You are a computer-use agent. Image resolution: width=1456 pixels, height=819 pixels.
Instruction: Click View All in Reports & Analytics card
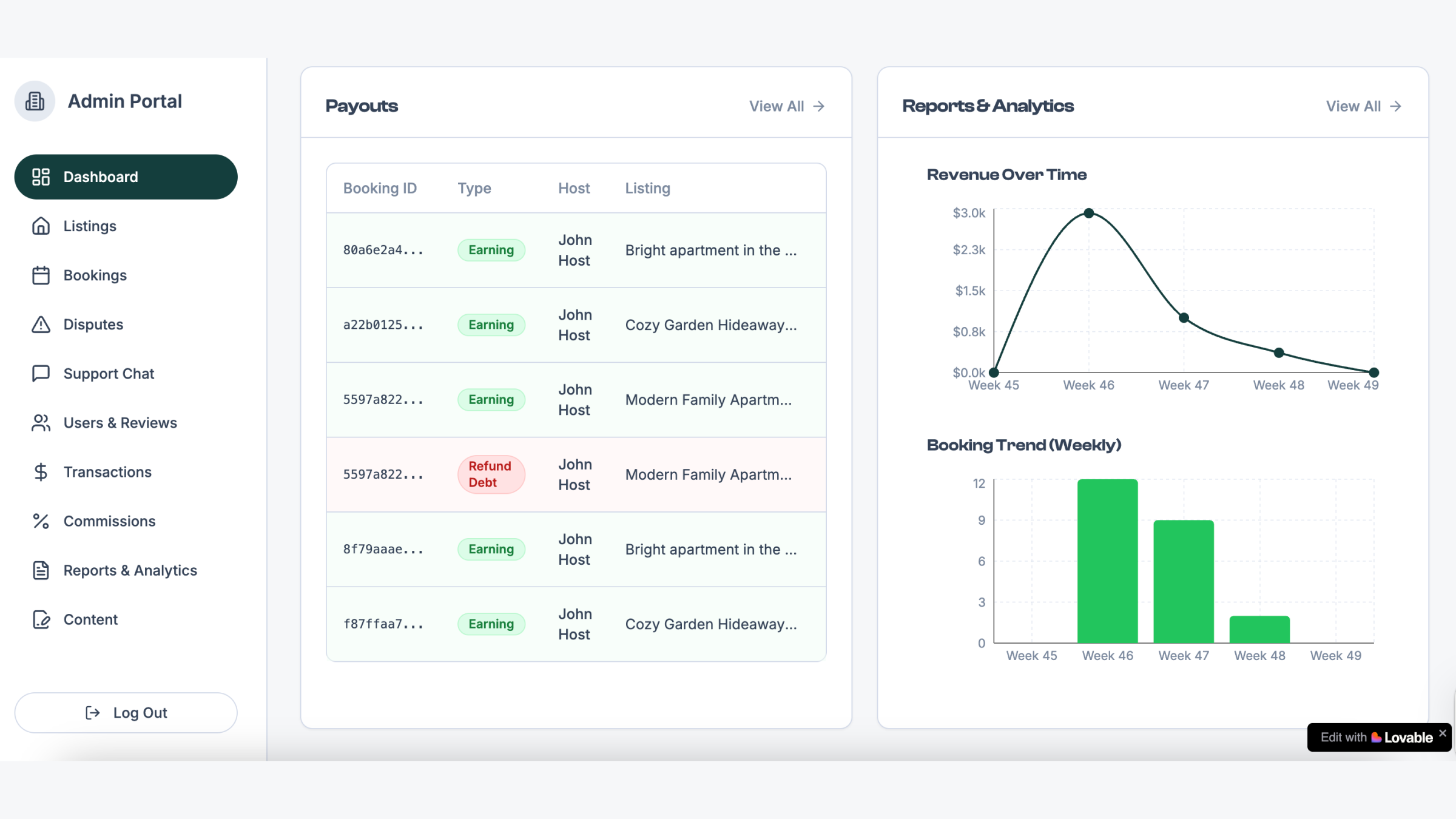(1363, 106)
